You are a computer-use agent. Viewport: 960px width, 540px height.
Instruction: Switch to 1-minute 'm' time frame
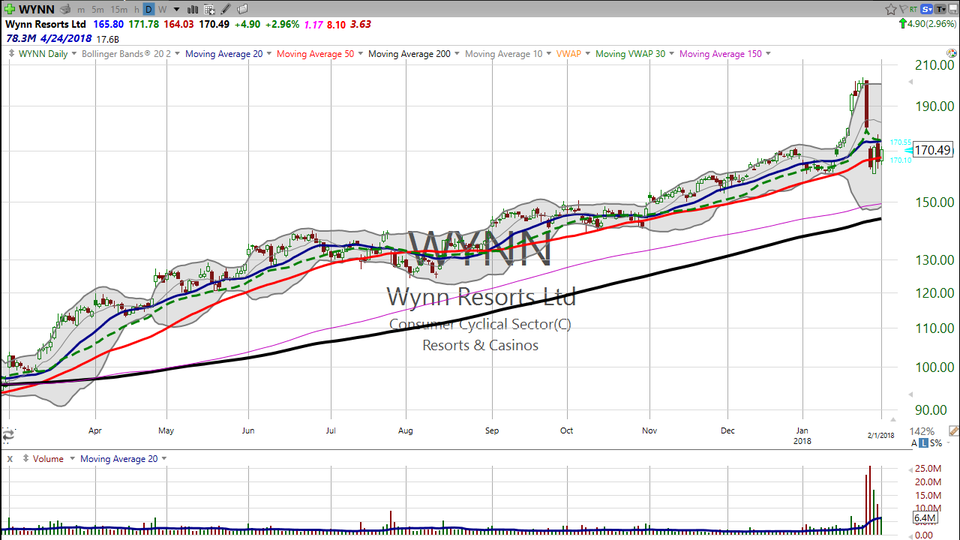pos(81,10)
